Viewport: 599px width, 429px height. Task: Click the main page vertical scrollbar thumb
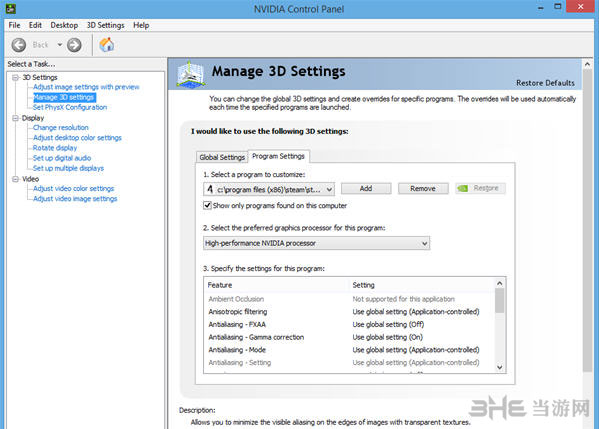[x=588, y=220]
